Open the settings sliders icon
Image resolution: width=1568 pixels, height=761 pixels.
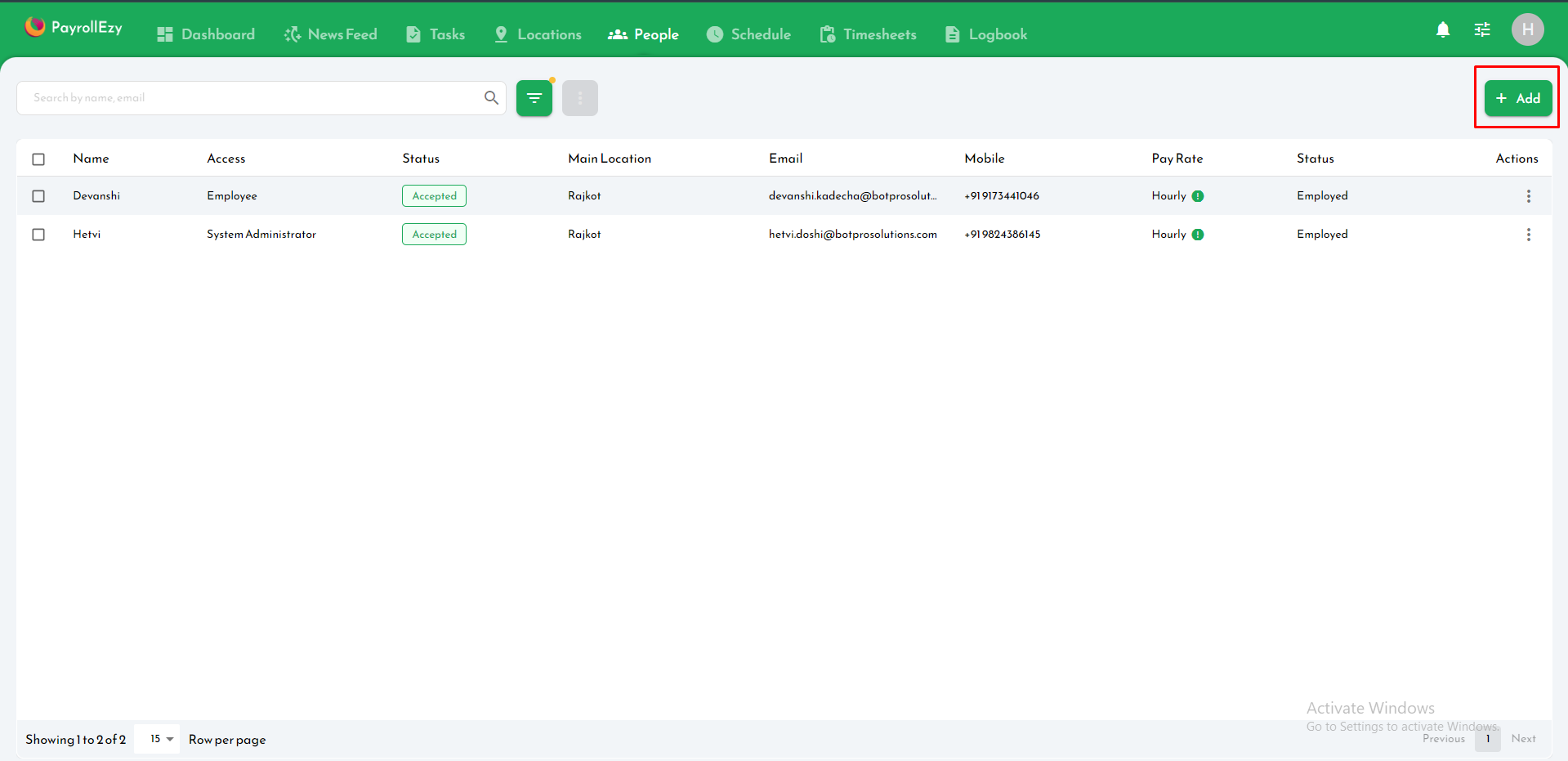pos(1482,29)
